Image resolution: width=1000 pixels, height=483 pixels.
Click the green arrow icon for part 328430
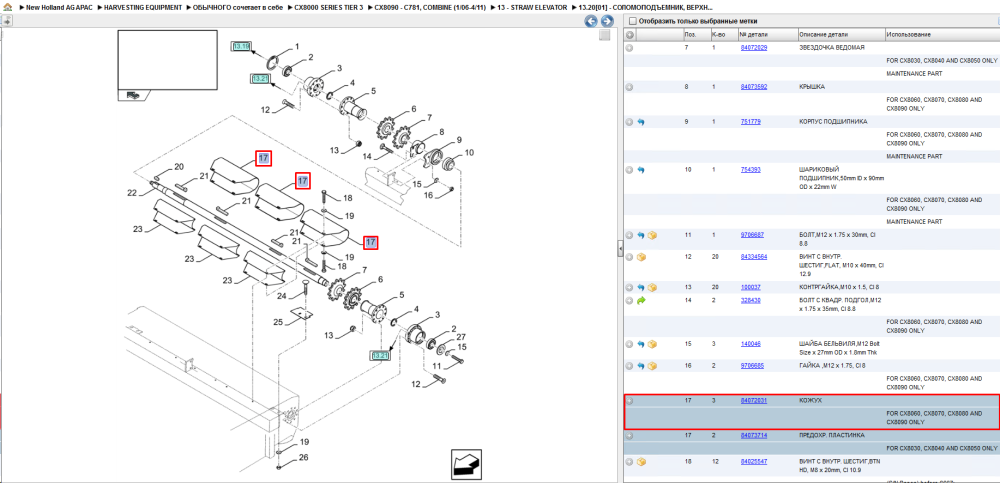[642, 301]
